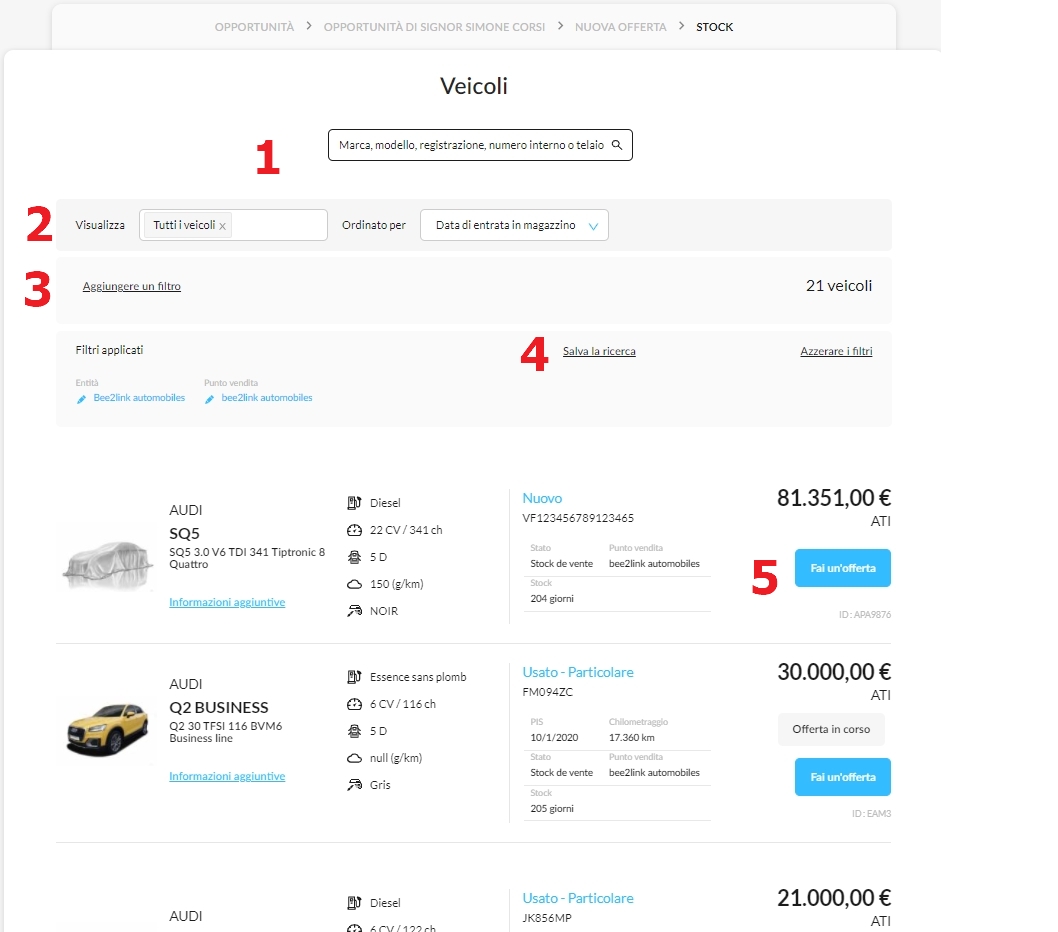The image size is (1058, 932).
Task: Click the price 21.000,00 €
Action: point(834,898)
